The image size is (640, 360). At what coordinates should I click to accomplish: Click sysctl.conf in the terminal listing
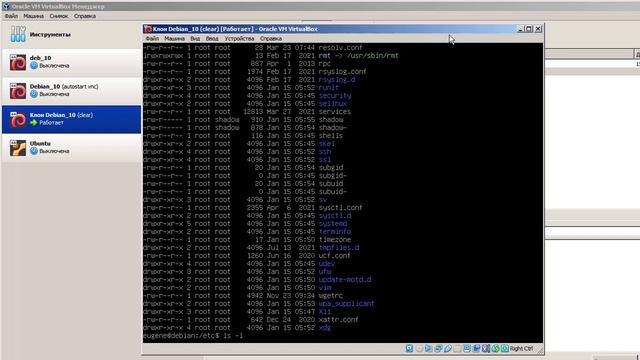pyautogui.click(x=340, y=207)
